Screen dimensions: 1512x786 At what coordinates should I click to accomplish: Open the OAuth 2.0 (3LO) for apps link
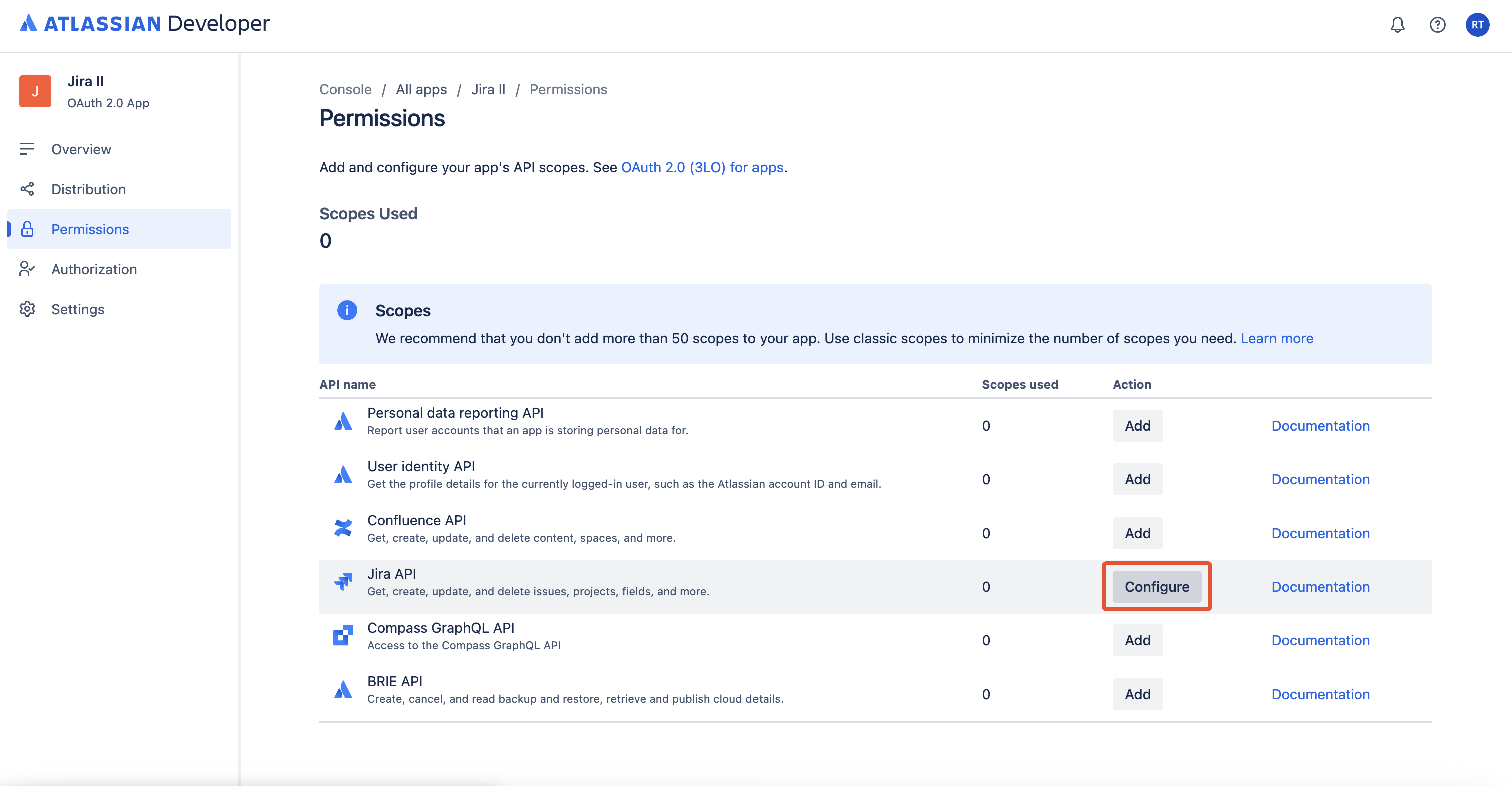[x=702, y=167]
